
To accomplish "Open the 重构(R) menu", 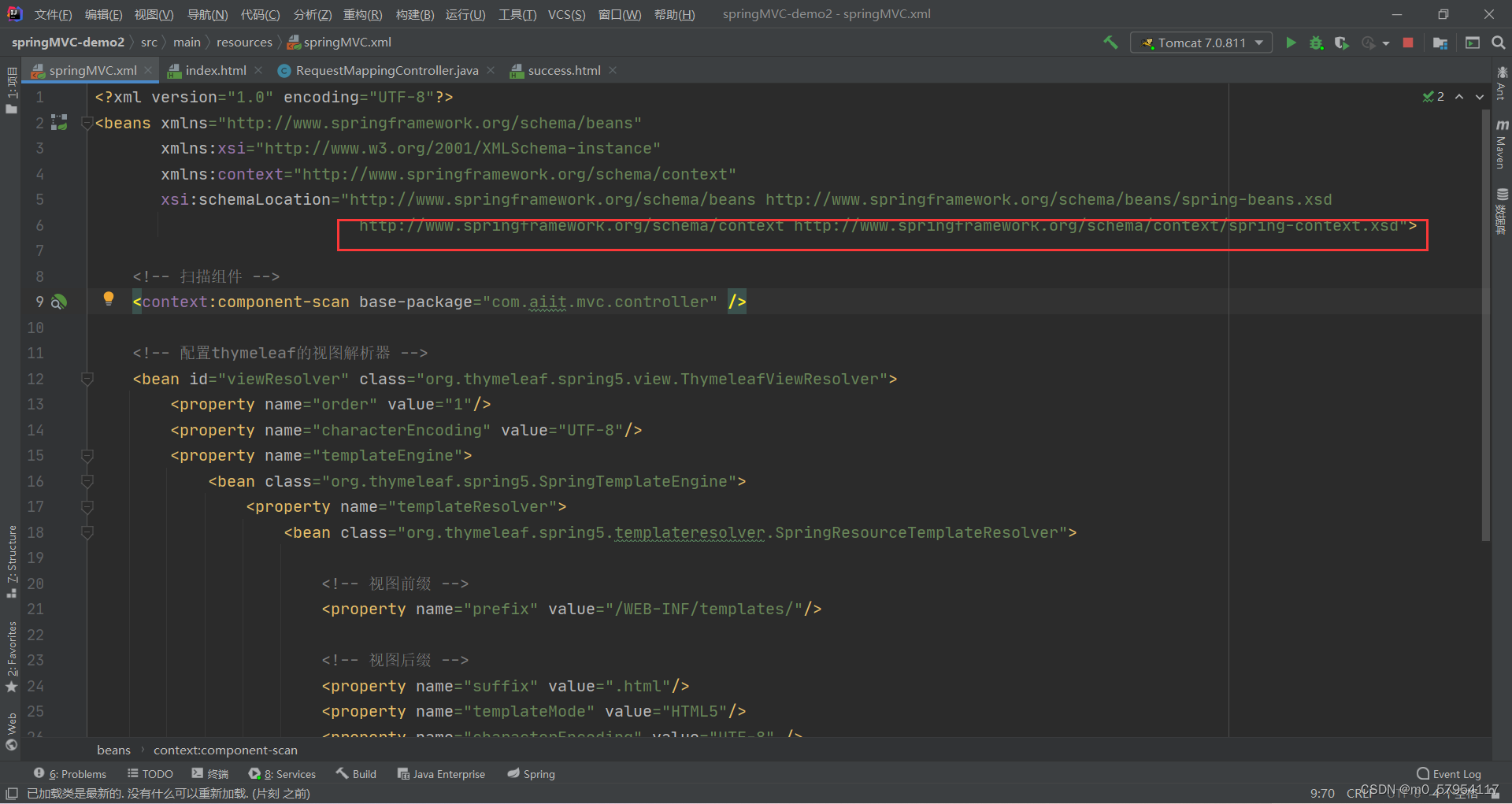I will point(362,14).
